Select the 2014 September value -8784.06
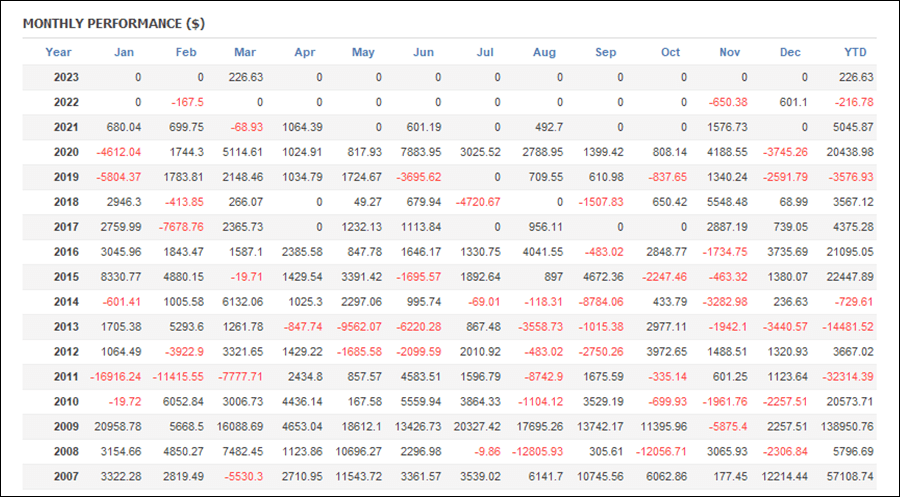The image size is (900, 497). (x=600, y=302)
